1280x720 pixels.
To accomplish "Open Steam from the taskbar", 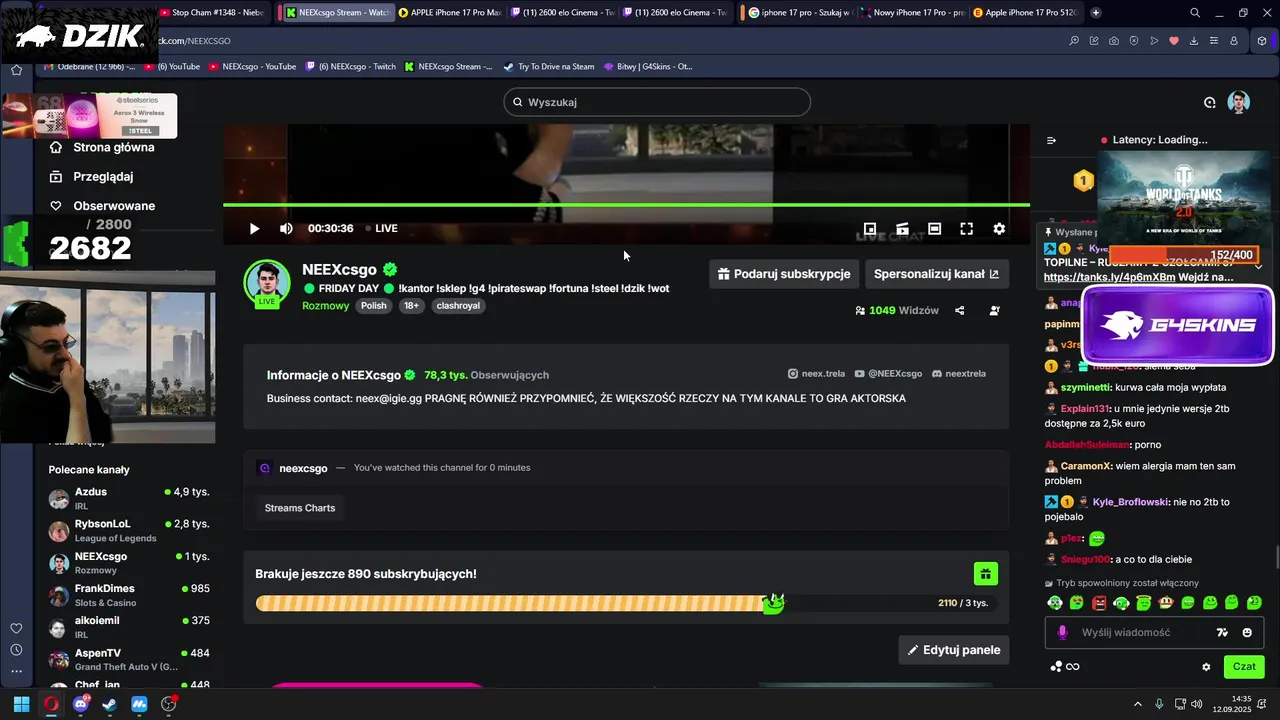I will pos(109,704).
